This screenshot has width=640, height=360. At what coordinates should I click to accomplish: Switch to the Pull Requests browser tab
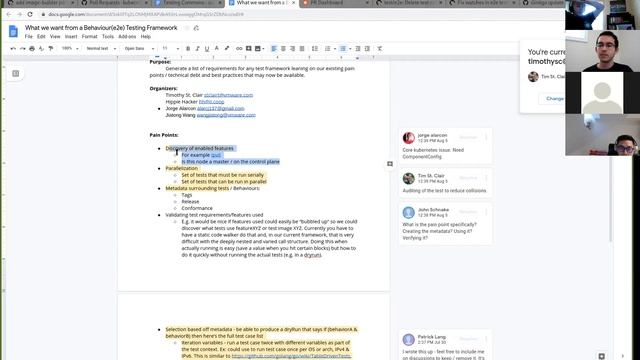(x=113, y=3)
